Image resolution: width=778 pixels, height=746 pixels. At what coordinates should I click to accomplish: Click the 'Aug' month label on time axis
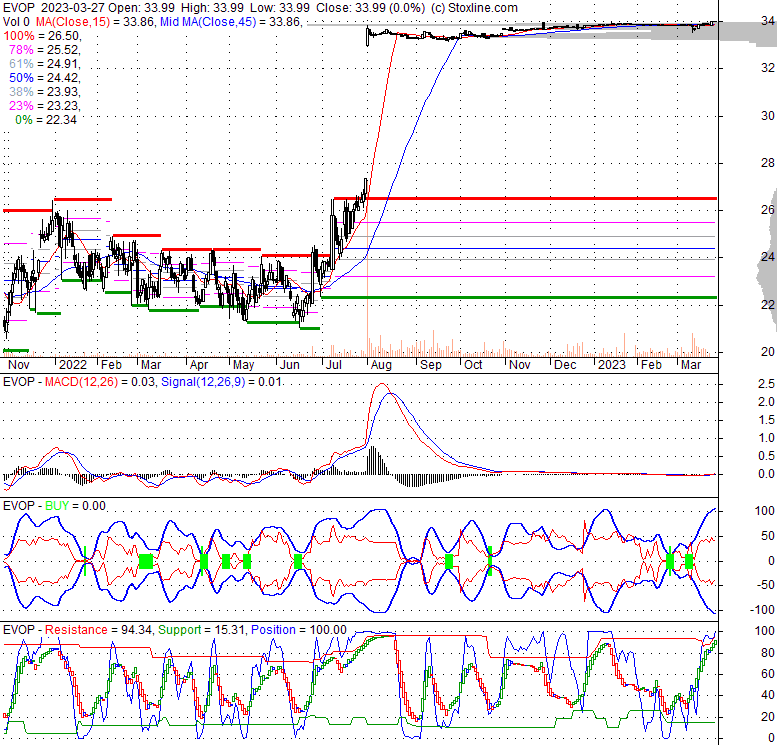[381, 365]
